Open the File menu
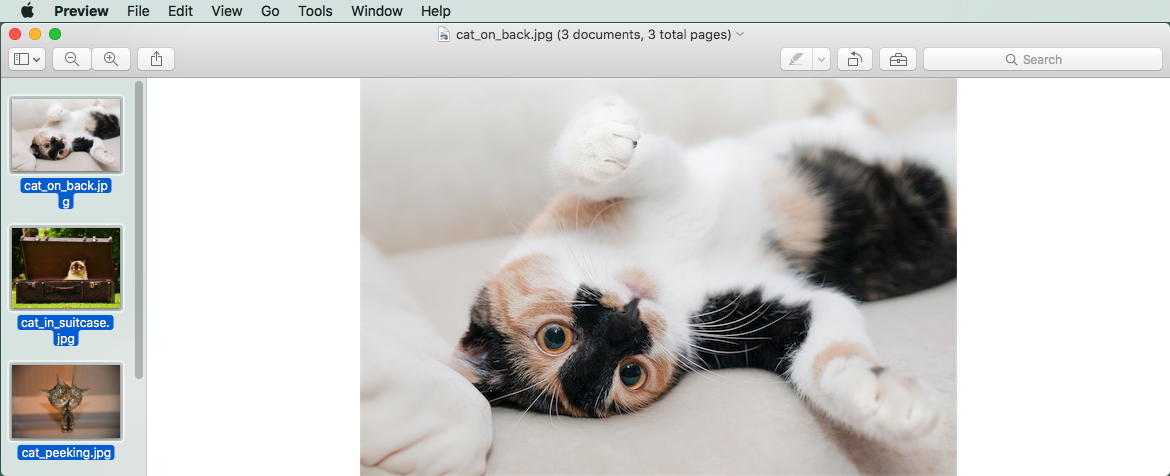The image size is (1170, 476). point(138,11)
